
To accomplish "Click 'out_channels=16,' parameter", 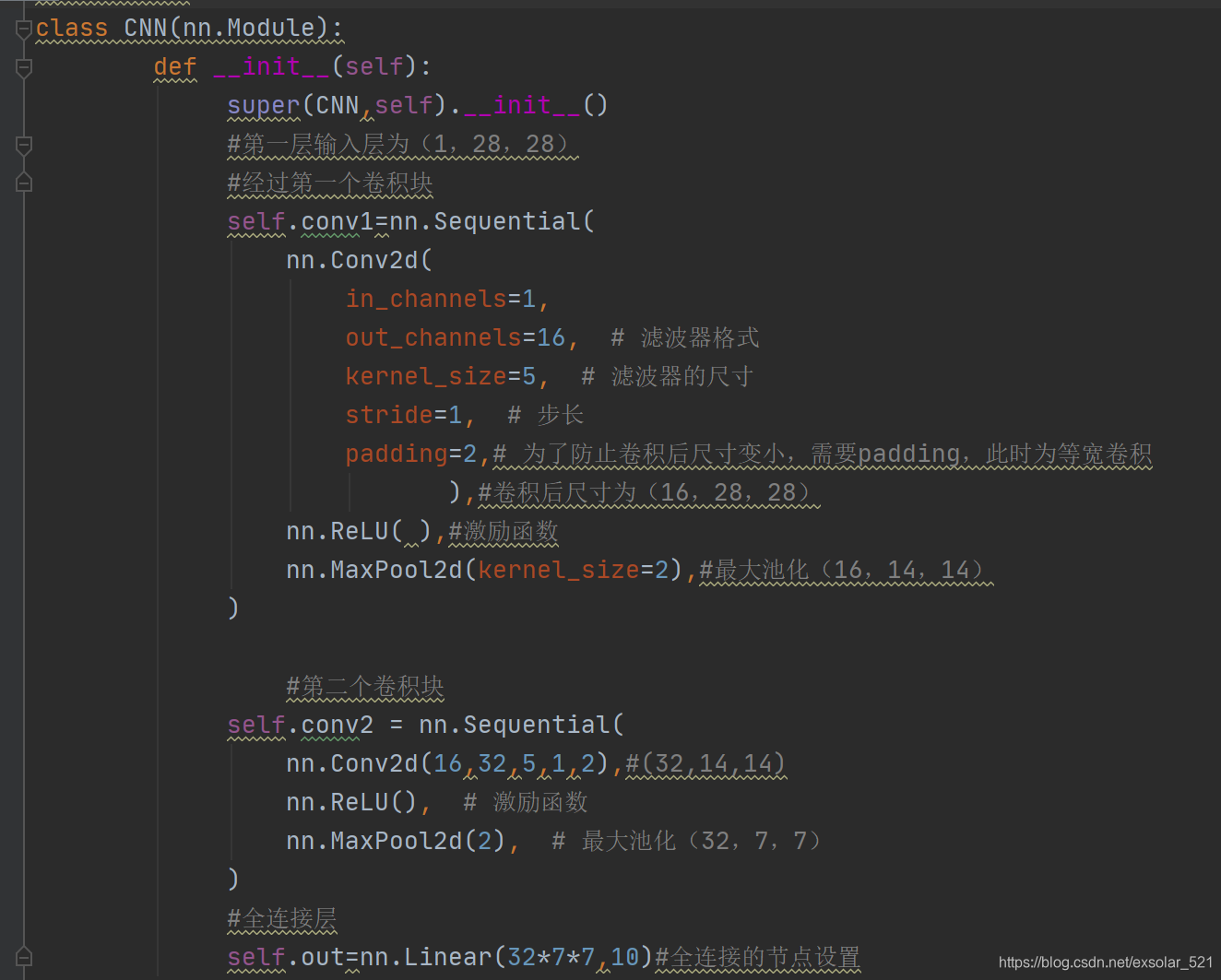I will pyautogui.click(x=462, y=338).
